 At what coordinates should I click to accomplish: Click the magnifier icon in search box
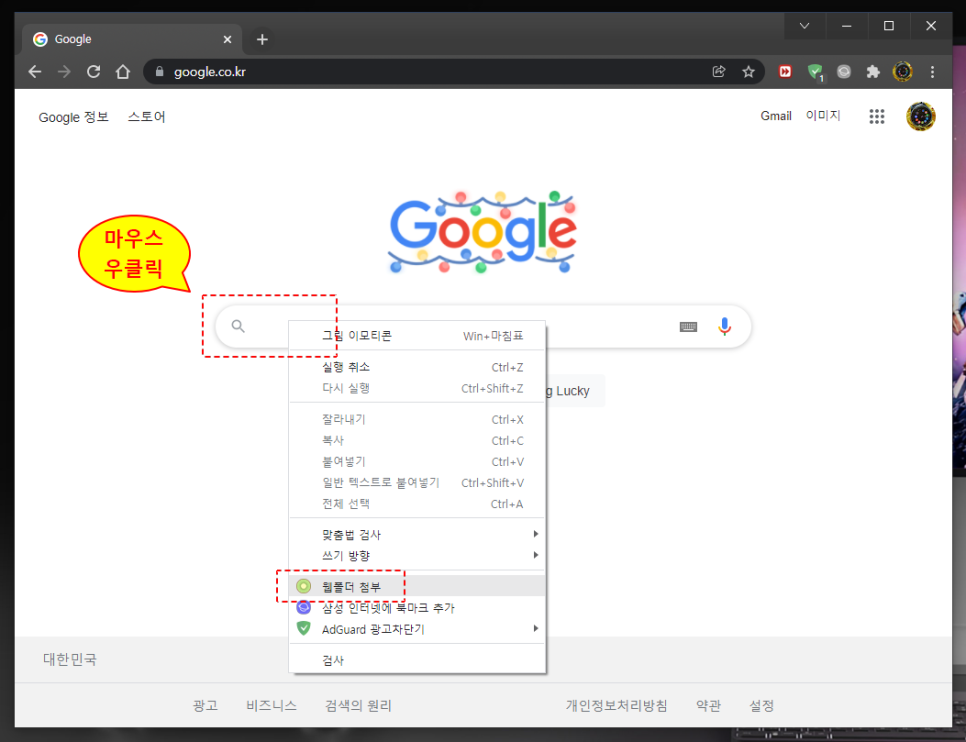click(x=238, y=326)
